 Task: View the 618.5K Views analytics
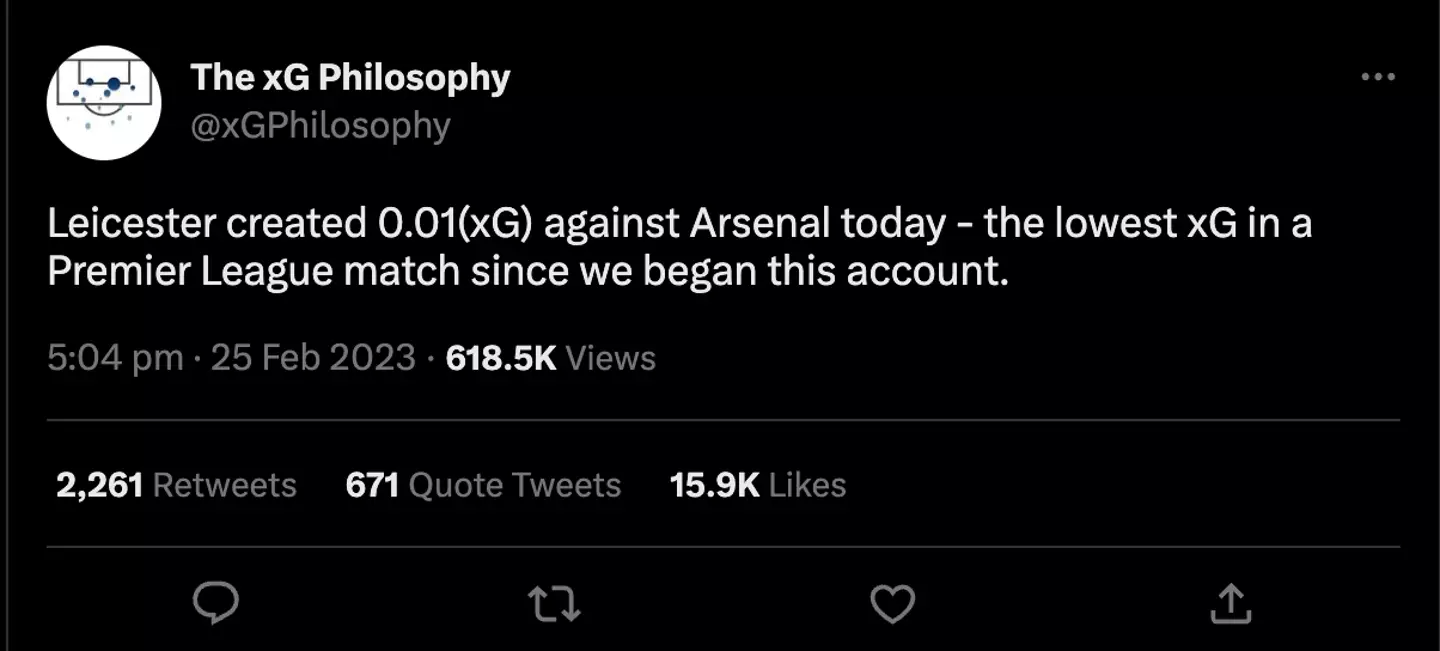click(550, 358)
